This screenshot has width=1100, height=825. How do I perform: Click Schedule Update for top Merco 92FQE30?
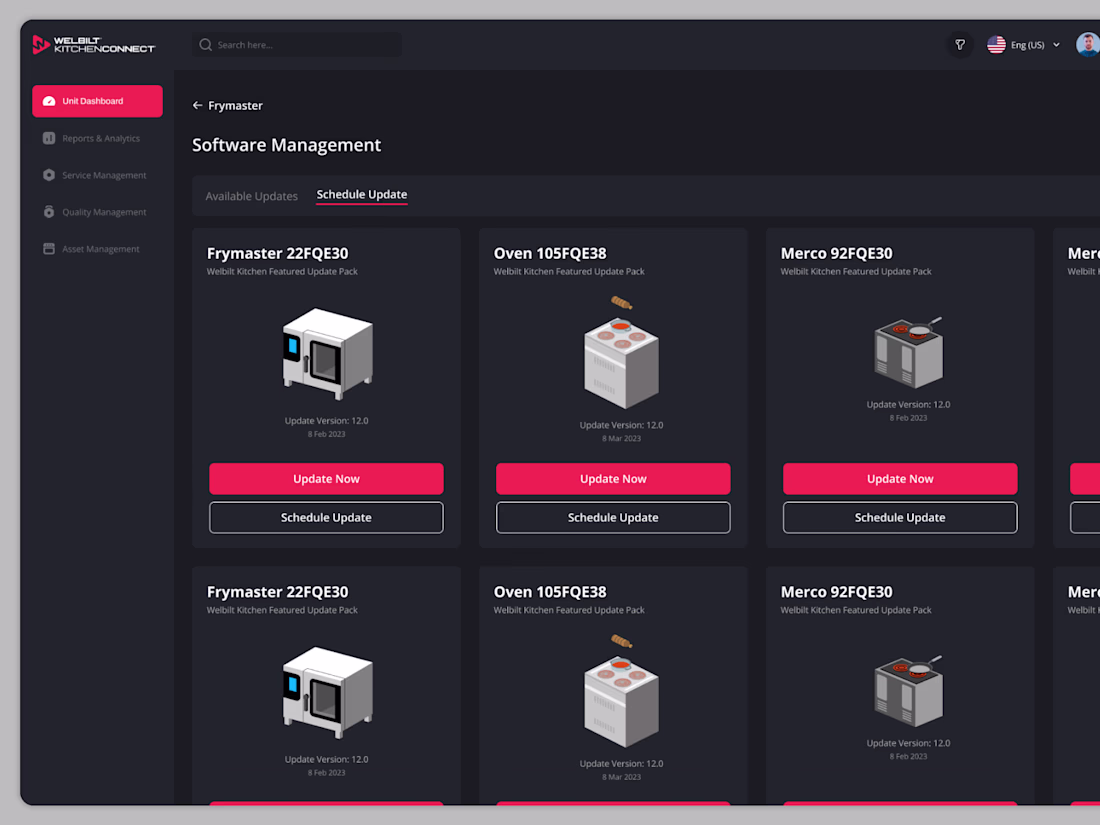900,518
